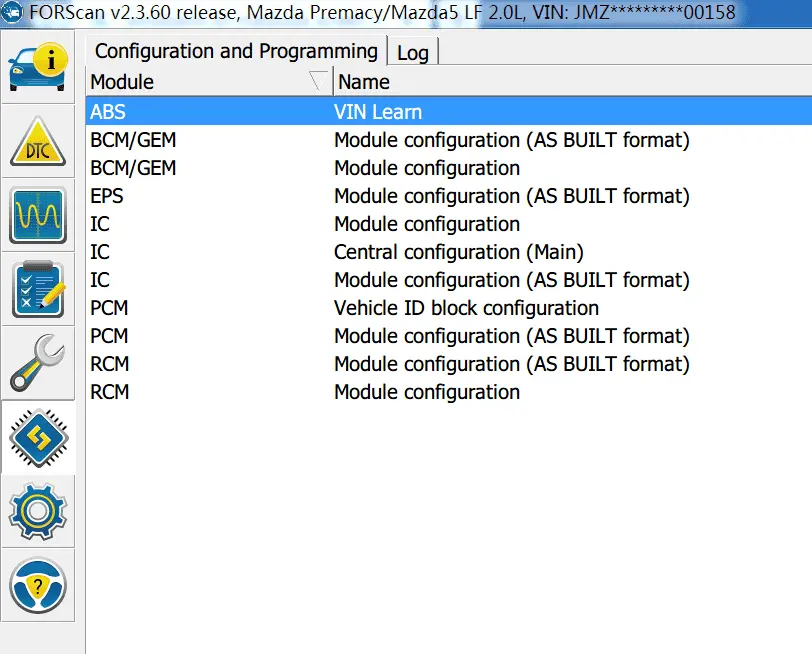Select the Configuration and Programming tab
The image size is (812, 654).
tap(236, 51)
